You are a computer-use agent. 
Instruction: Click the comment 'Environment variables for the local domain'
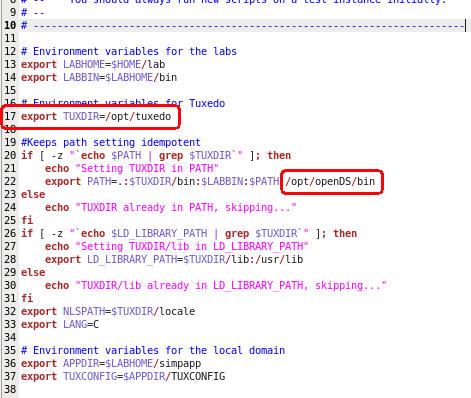click(153, 350)
